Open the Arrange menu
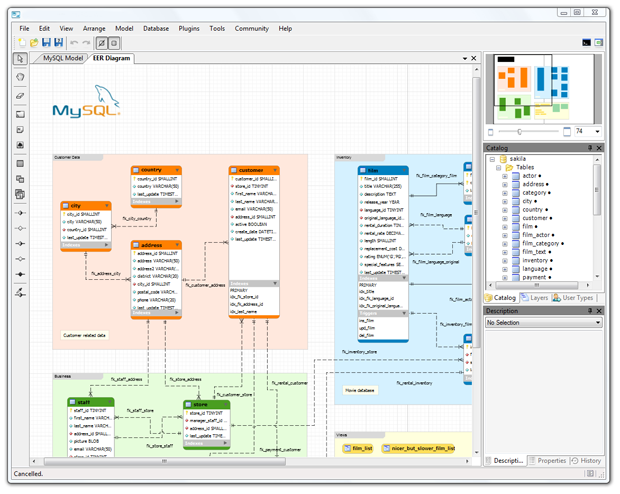This screenshot has height=494, width=620. tap(94, 28)
